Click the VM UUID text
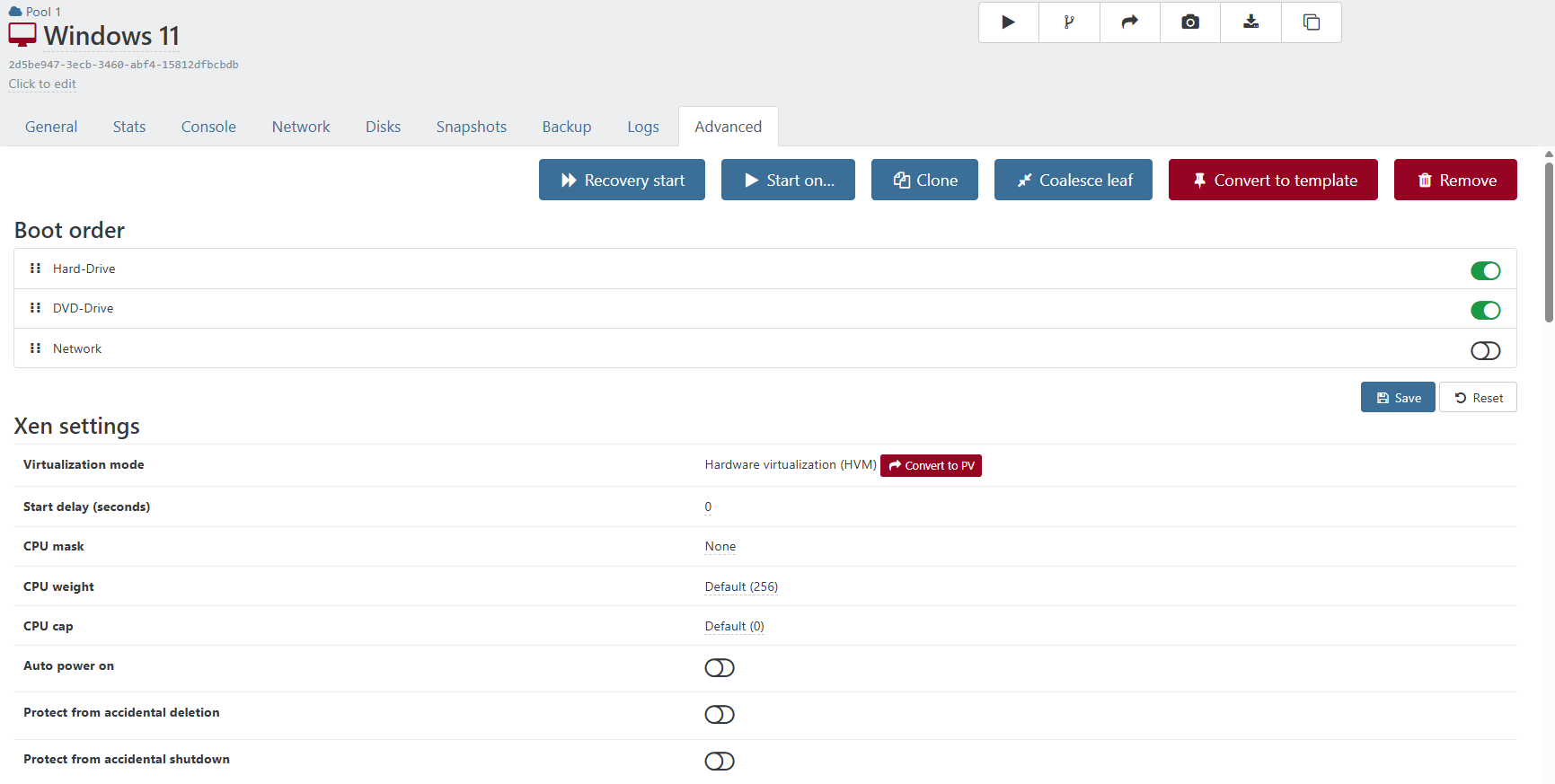Screen dimensions: 1555x784 (123, 65)
